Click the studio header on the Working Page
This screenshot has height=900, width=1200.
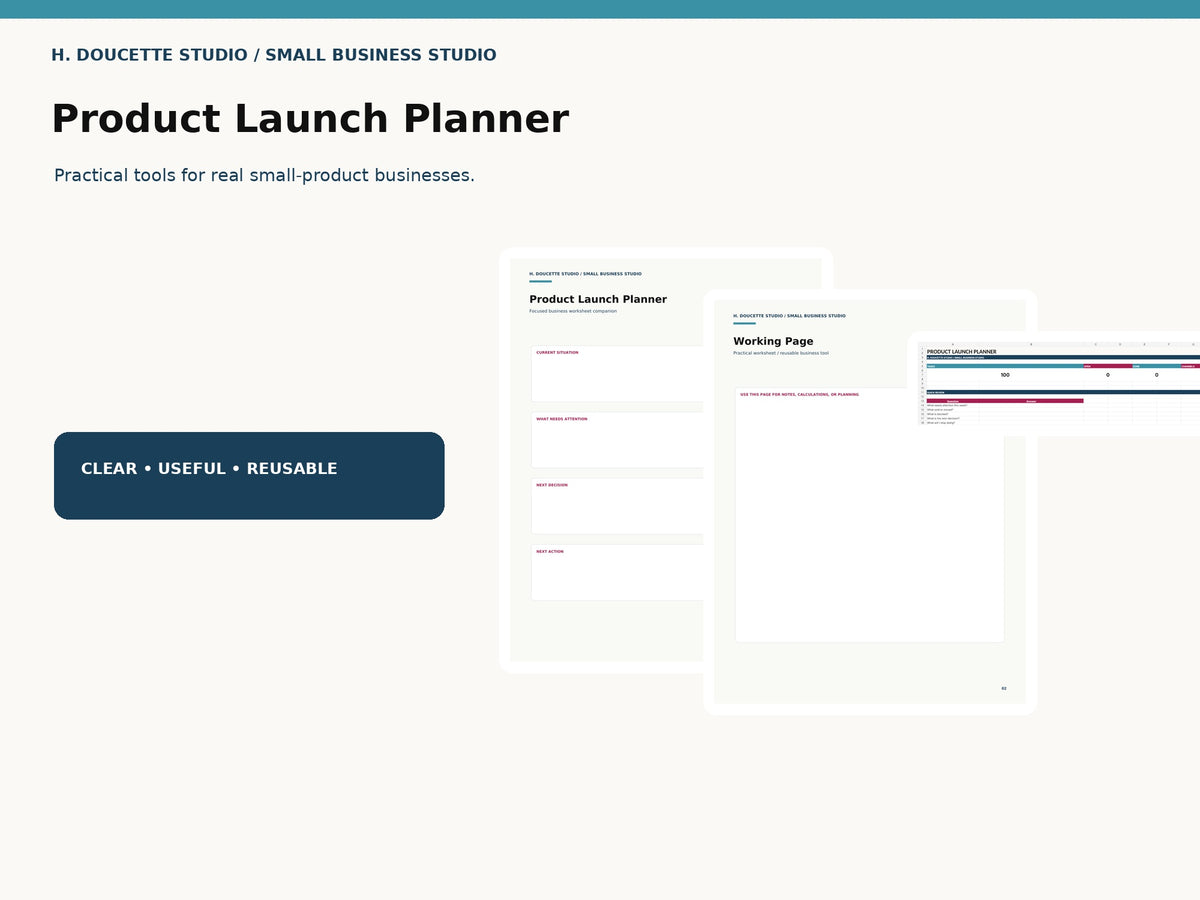click(x=789, y=316)
